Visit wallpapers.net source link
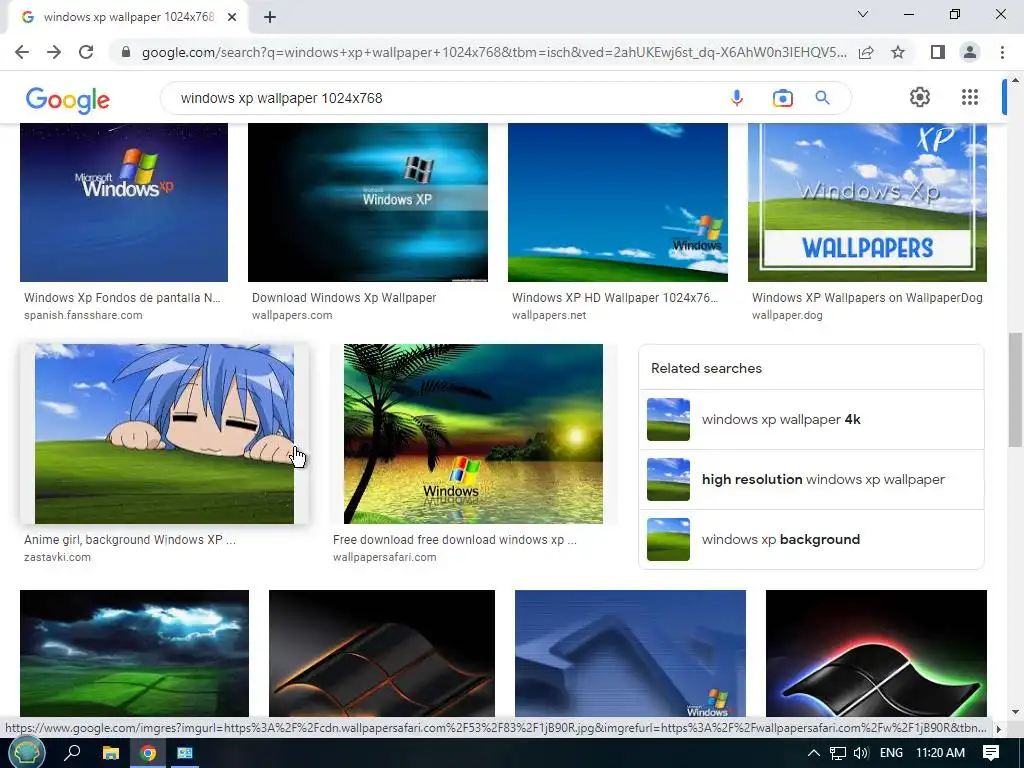The image size is (1024, 768). pos(549,315)
